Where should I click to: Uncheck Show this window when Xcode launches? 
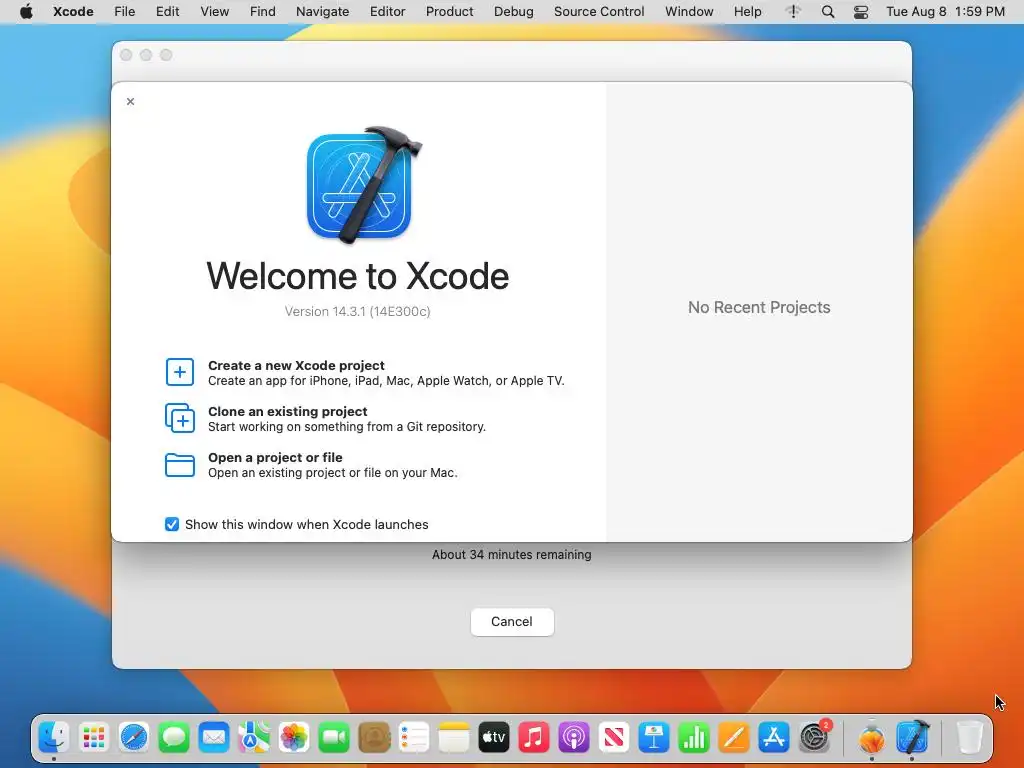[x=172, y=524]
